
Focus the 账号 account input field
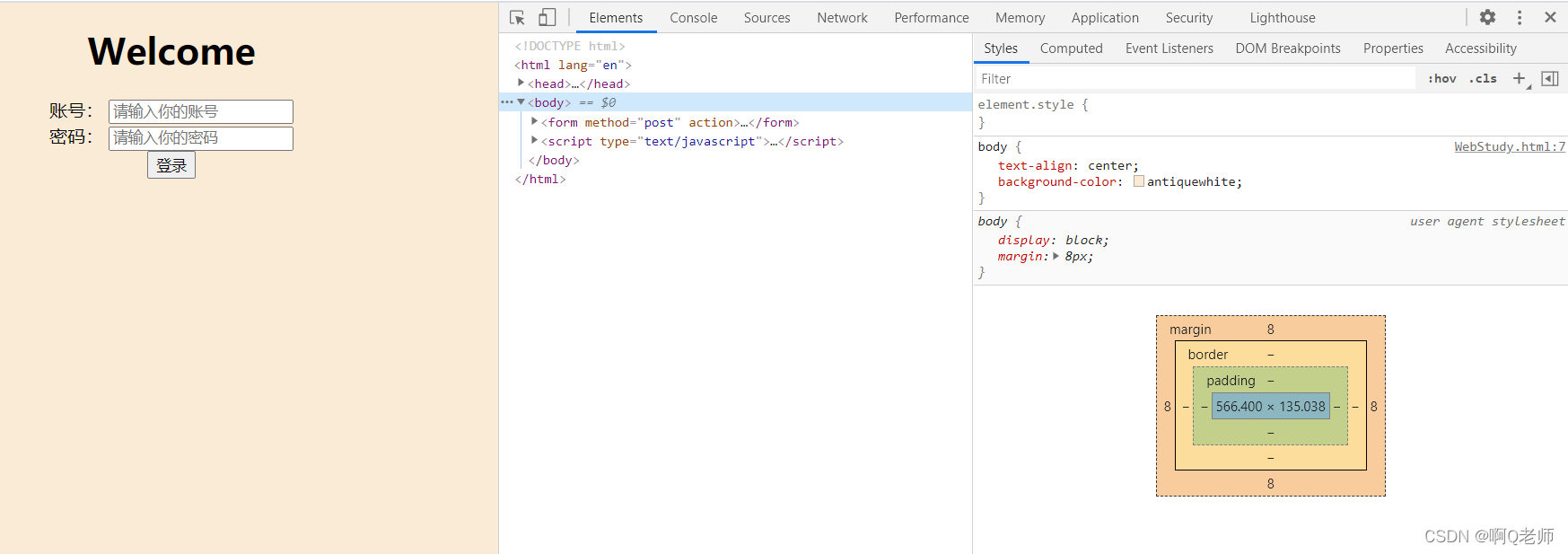(201, 111)
